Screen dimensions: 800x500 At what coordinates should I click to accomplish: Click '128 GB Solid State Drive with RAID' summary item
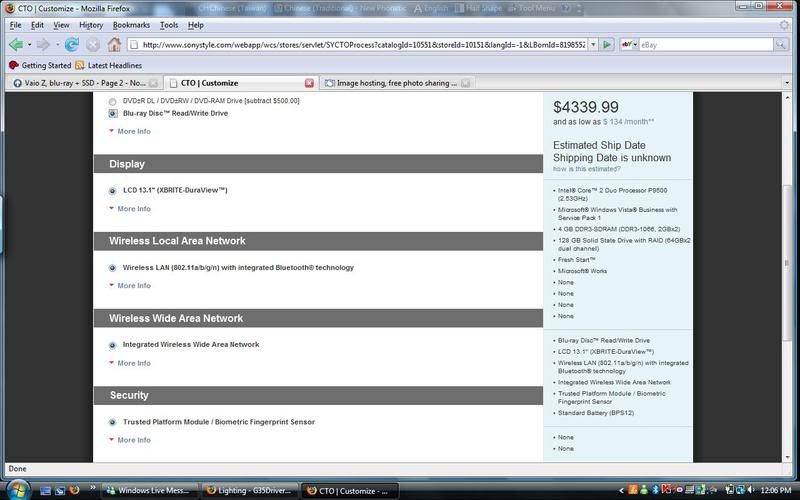[623, 244]
